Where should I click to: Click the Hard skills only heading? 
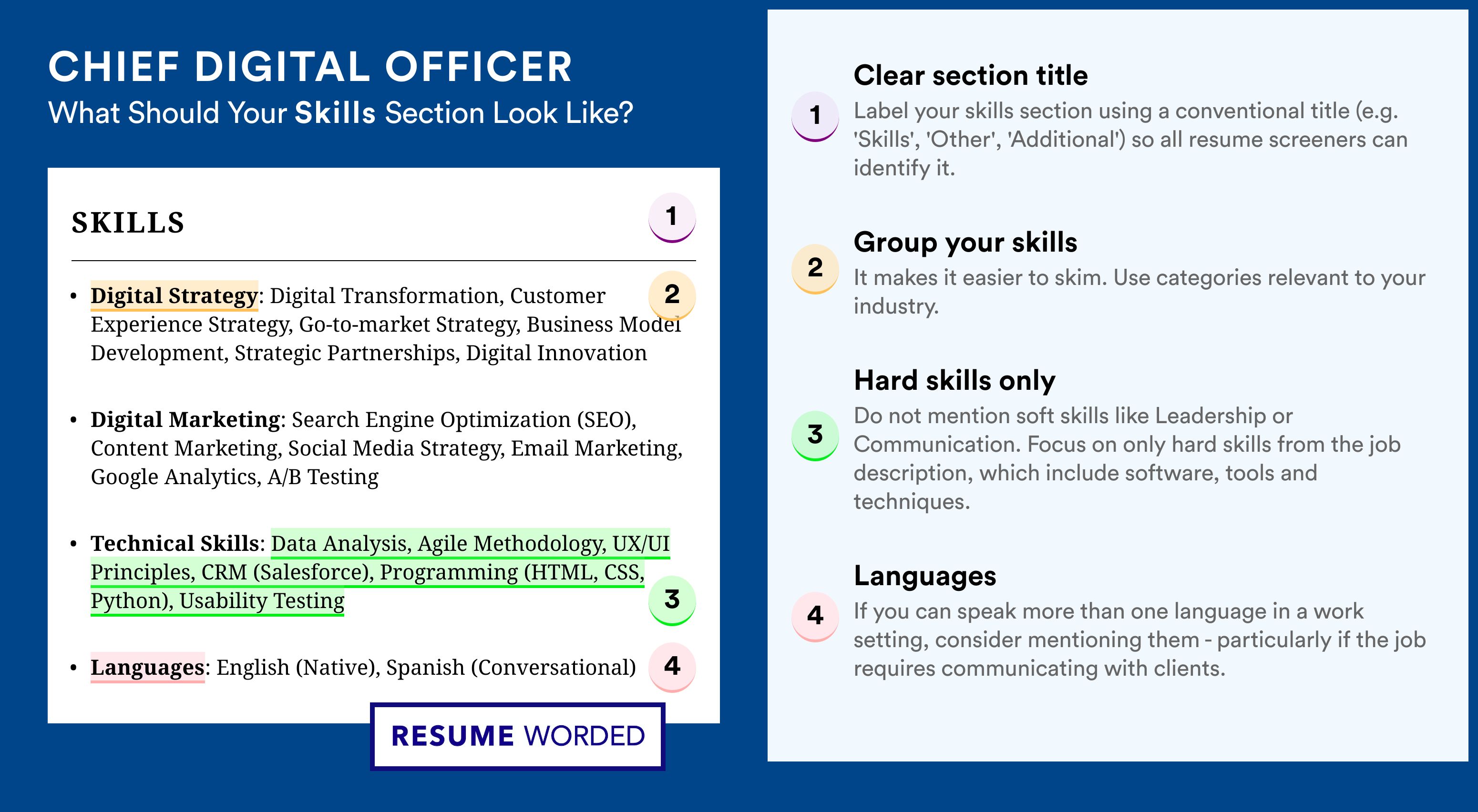[954, 380]
